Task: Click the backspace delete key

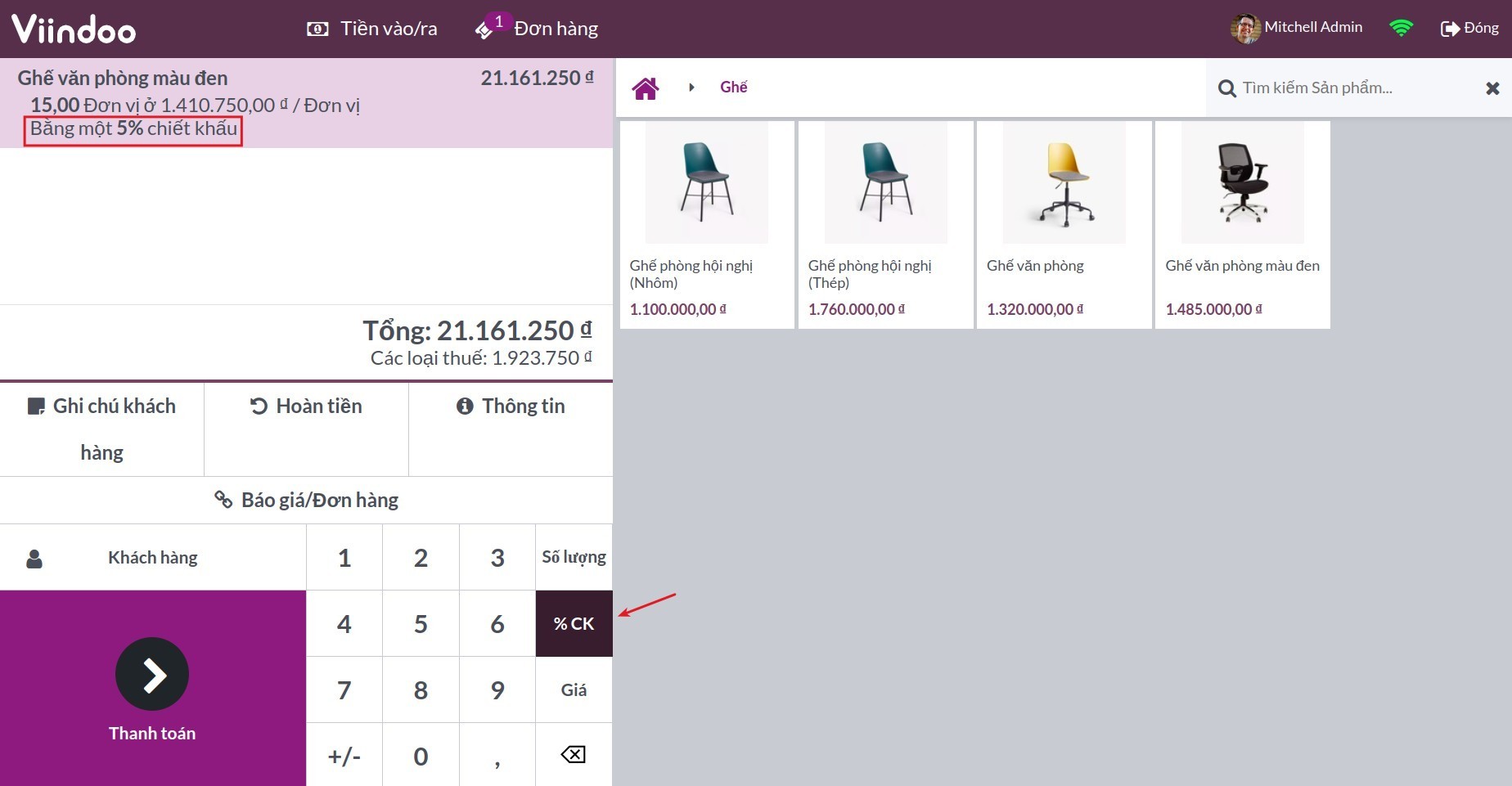Action: click(x=574, y=754)
